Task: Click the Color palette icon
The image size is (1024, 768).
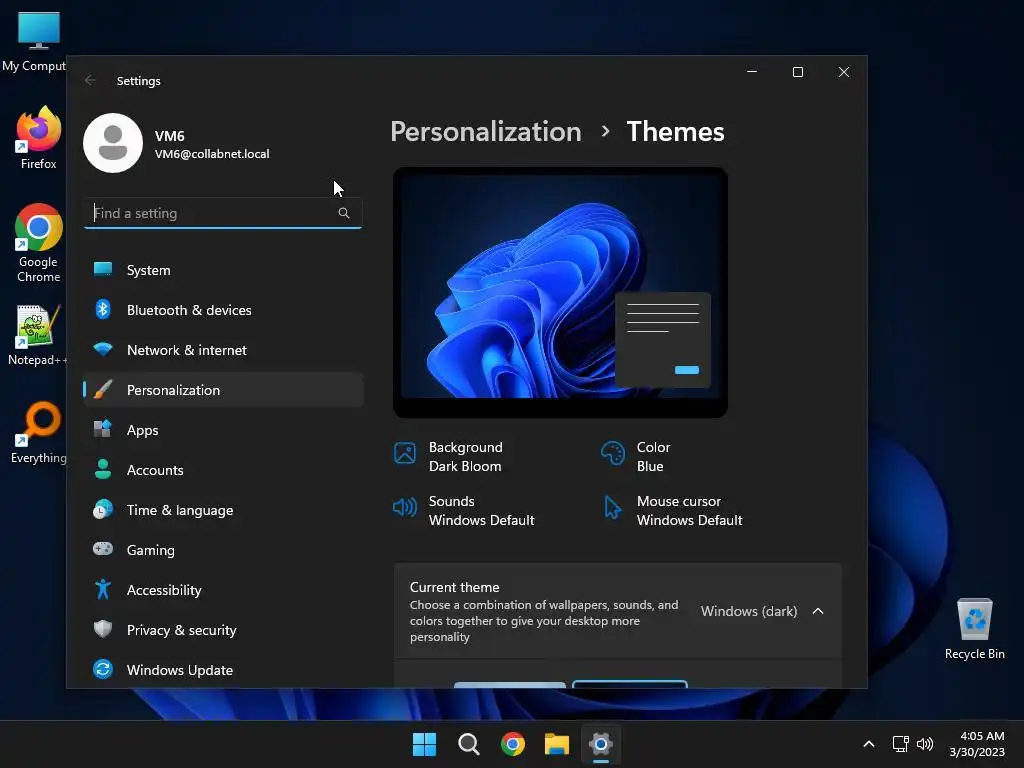Action: pos(613,453)
